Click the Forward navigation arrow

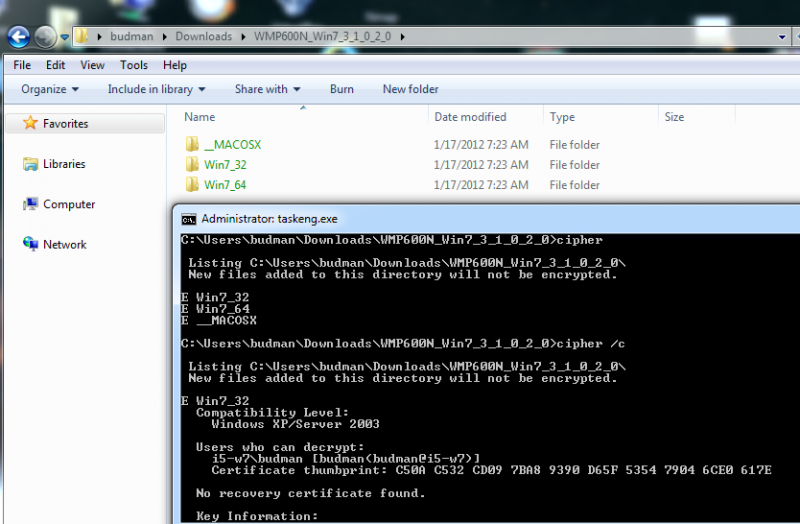tap(45, 37)
